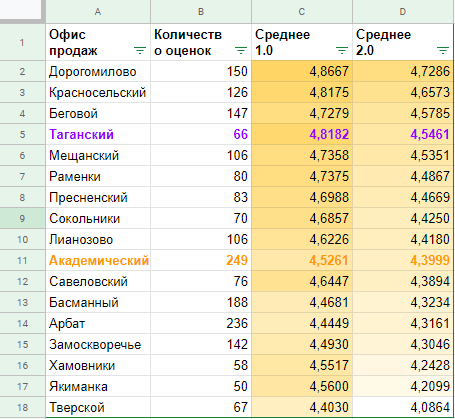Select cell containing 4,0864
455x419 pixels.
403,407
